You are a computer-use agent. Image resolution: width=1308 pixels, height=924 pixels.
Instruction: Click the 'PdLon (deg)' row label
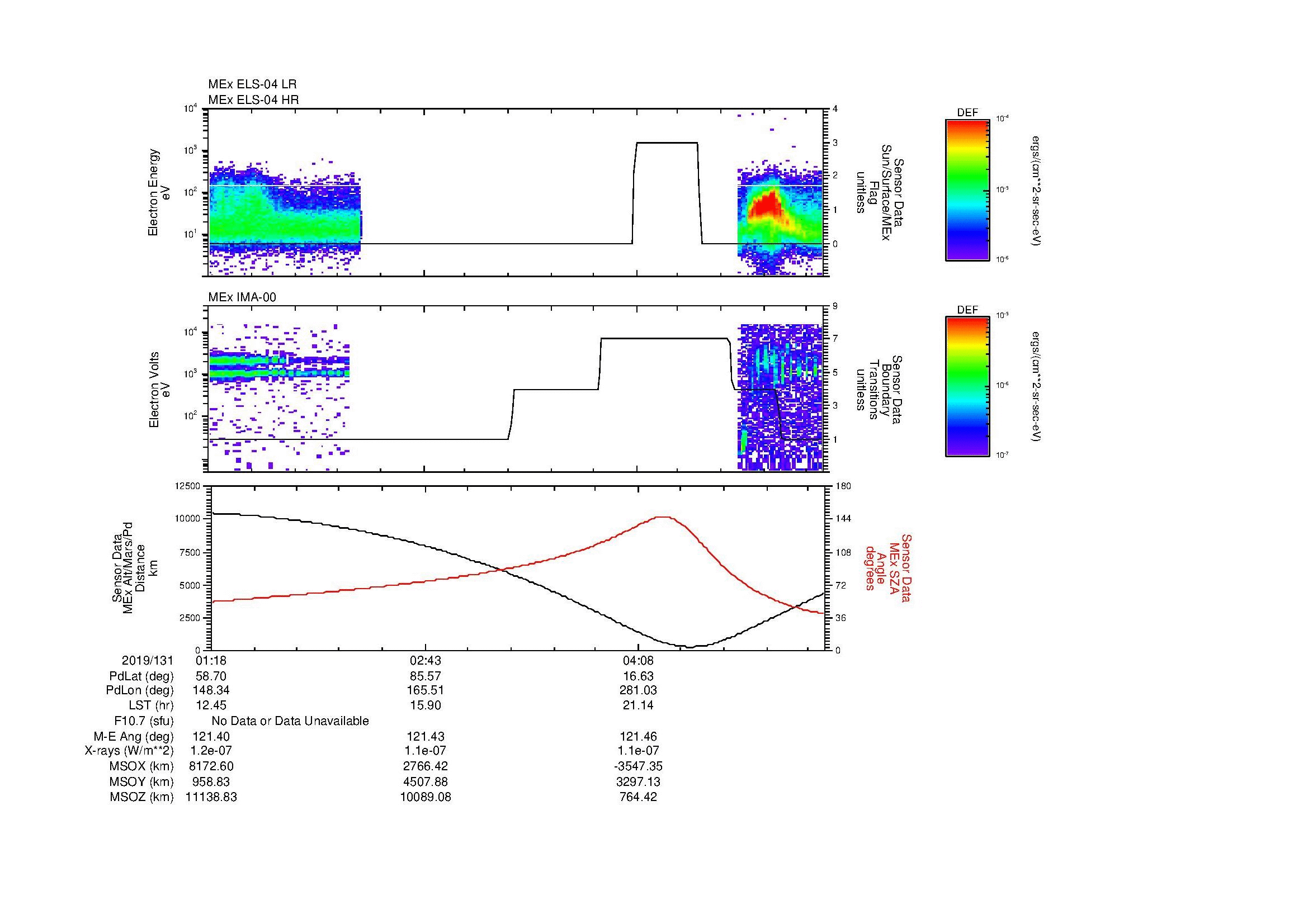click(140, 690)
